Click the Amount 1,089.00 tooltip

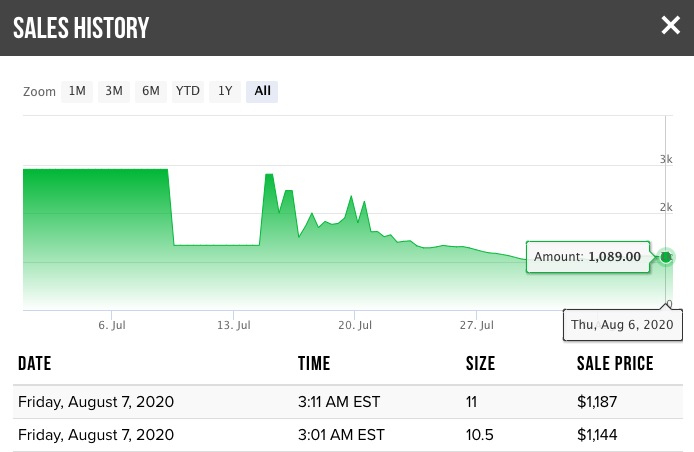click(x=587, y=257)
